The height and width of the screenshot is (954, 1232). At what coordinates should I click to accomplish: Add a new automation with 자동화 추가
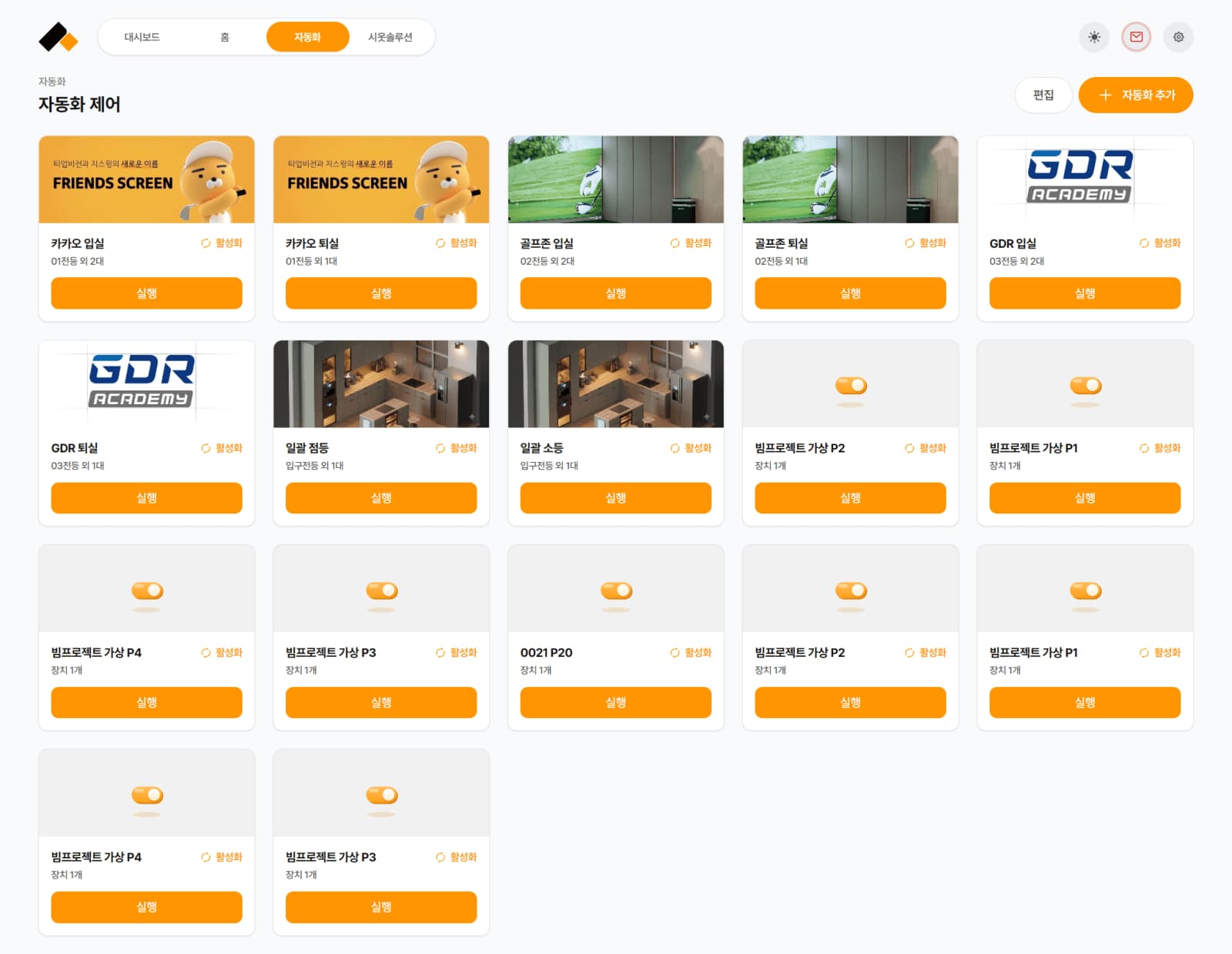coord(1136,95)
